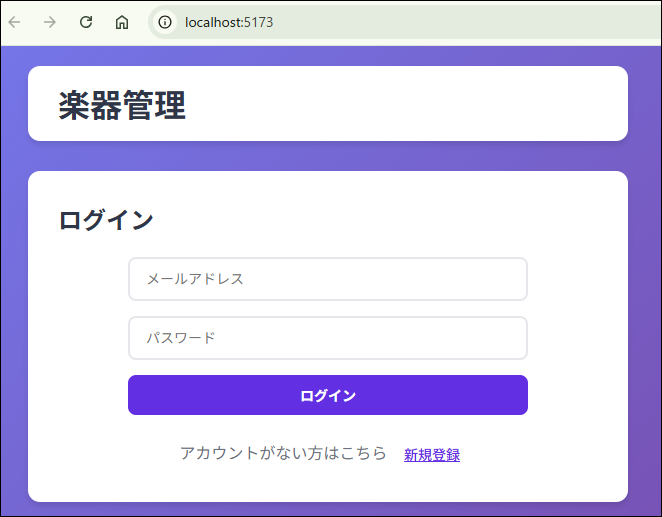Click the メールアドレス input field
This screenshot has width=662, height=517.
328,279
